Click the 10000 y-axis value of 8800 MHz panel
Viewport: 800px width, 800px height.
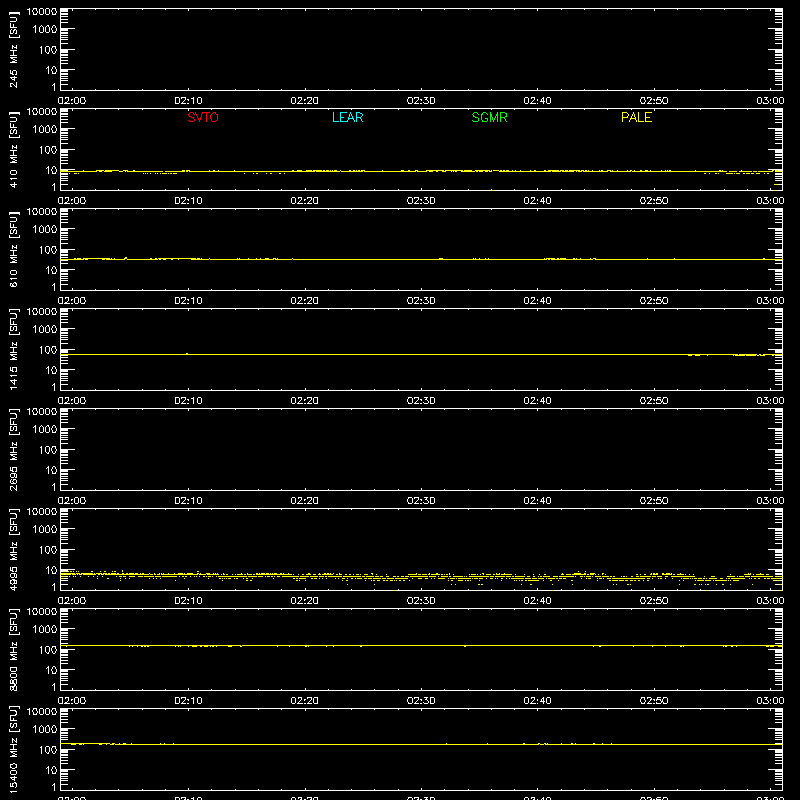(x=42, y=612)
